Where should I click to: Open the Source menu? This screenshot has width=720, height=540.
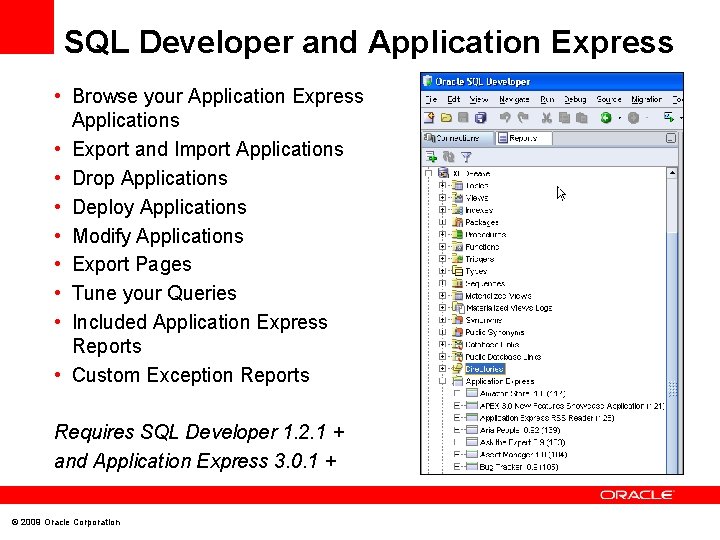tap(609, 99)
